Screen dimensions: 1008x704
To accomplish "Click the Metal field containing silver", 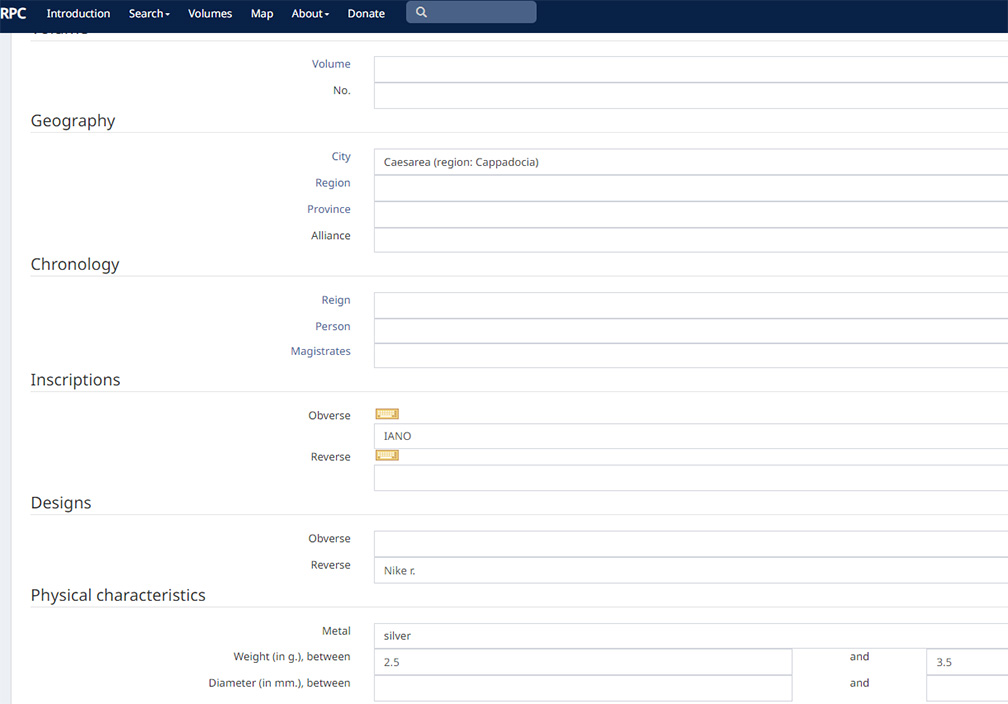I will pyautogui.click(x=691, y=636).
